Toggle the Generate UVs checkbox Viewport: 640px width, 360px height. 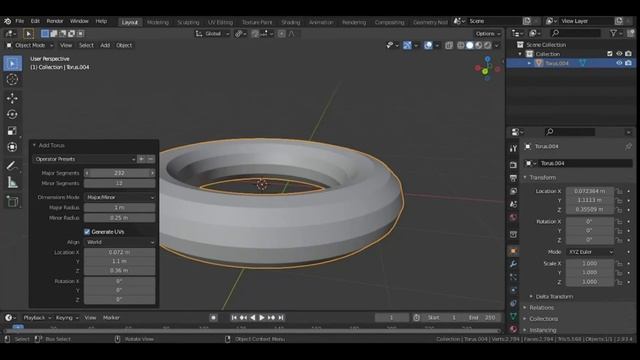[87, 232]
